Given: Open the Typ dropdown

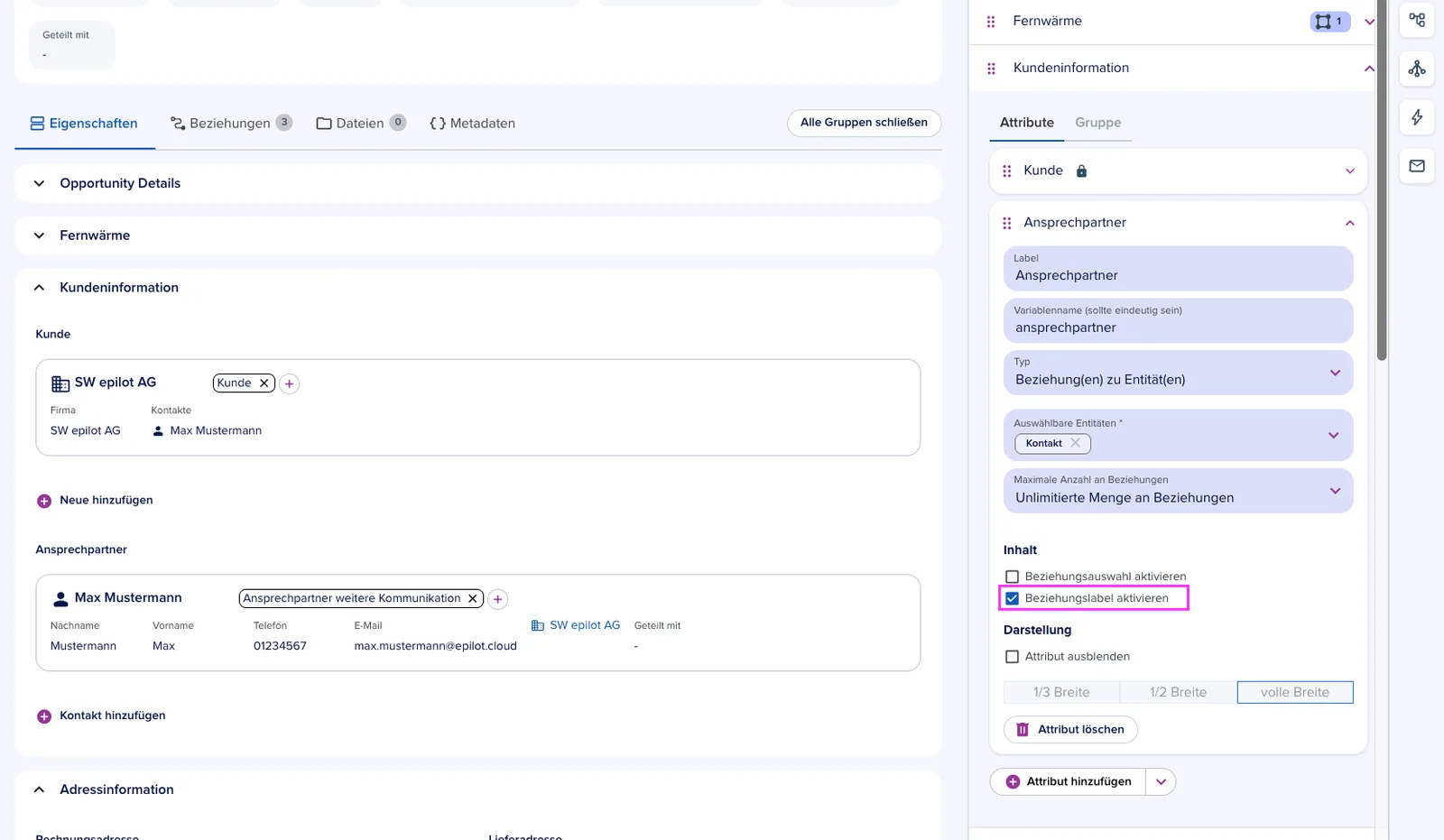Looking at the screenshot, I should pyautogui.click(x=1178, y=373).
